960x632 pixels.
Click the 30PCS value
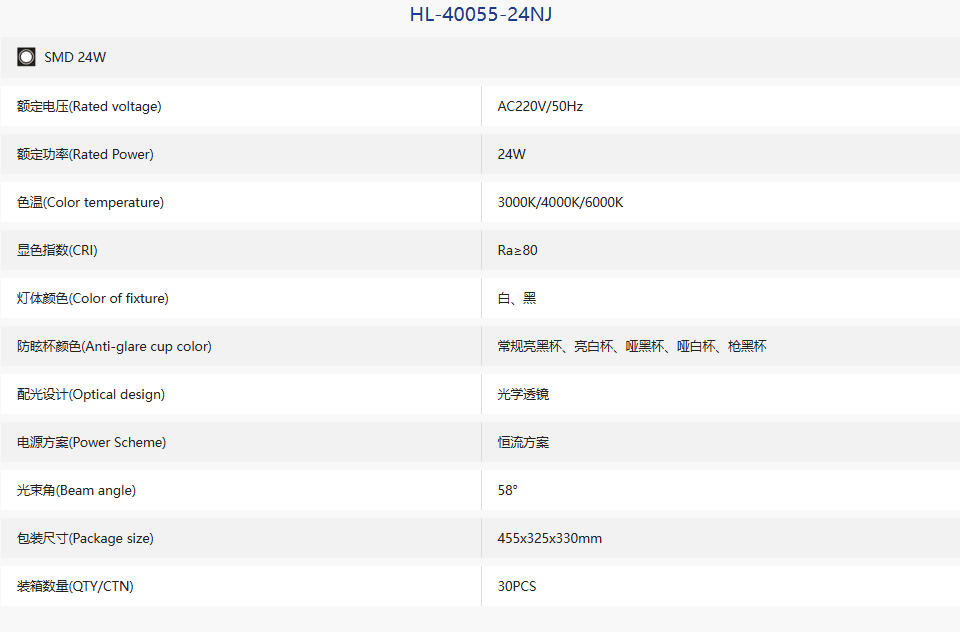tap(517, 587)
